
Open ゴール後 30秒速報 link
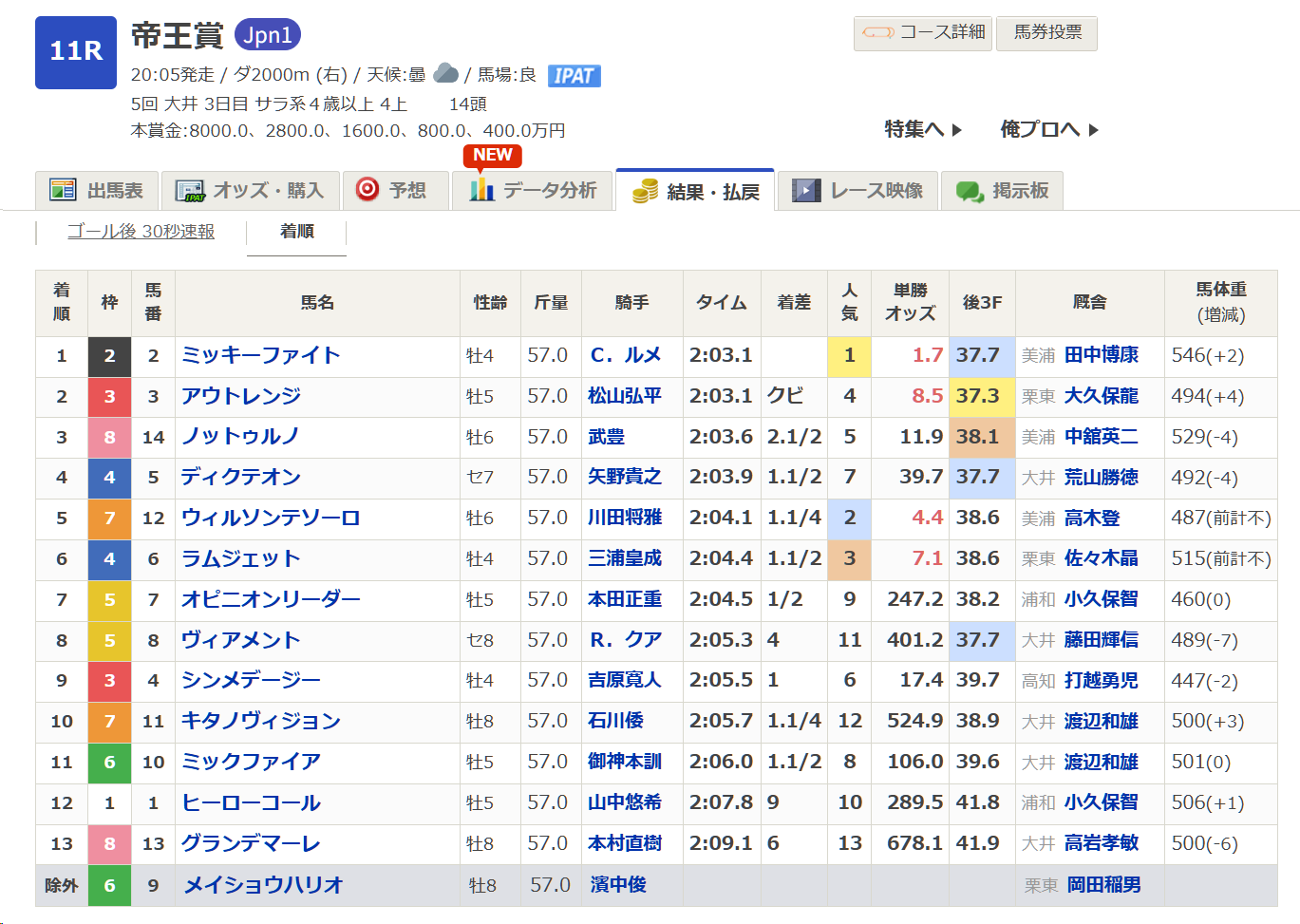[x=141, y=231]
